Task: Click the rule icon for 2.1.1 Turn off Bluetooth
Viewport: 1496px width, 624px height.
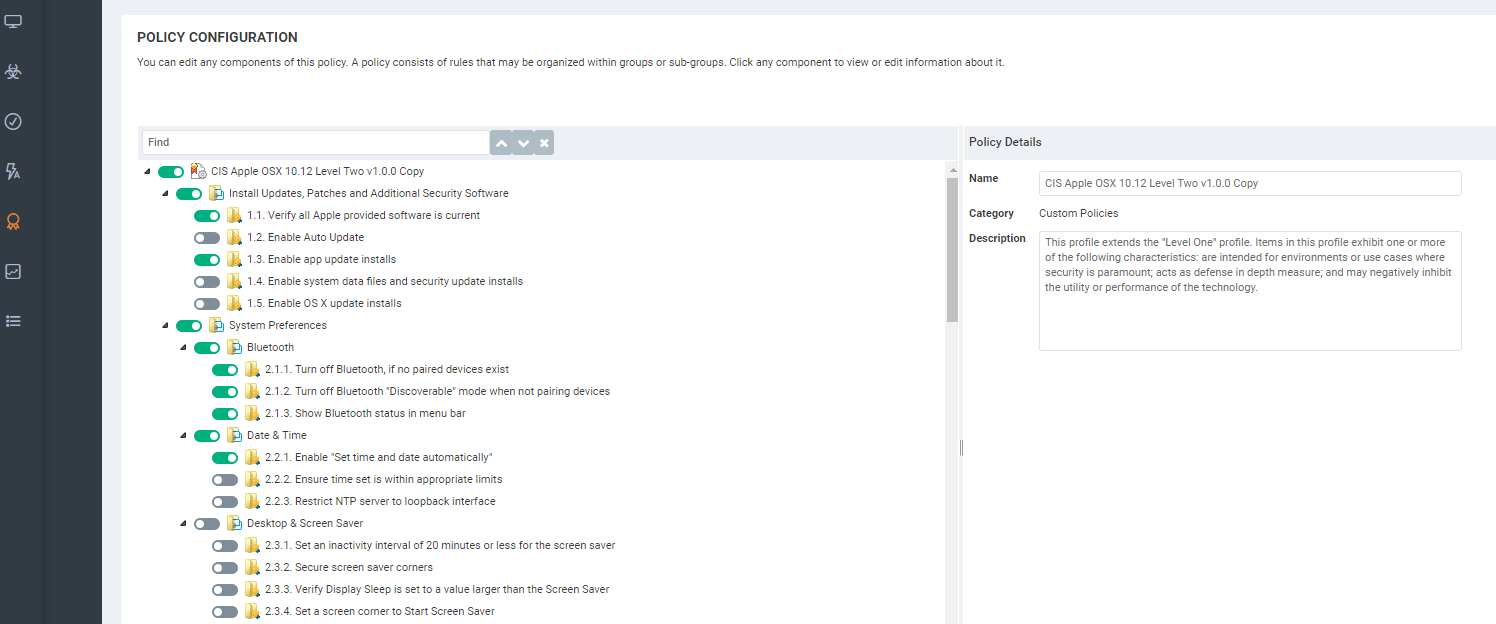Action: click(252, 369)
